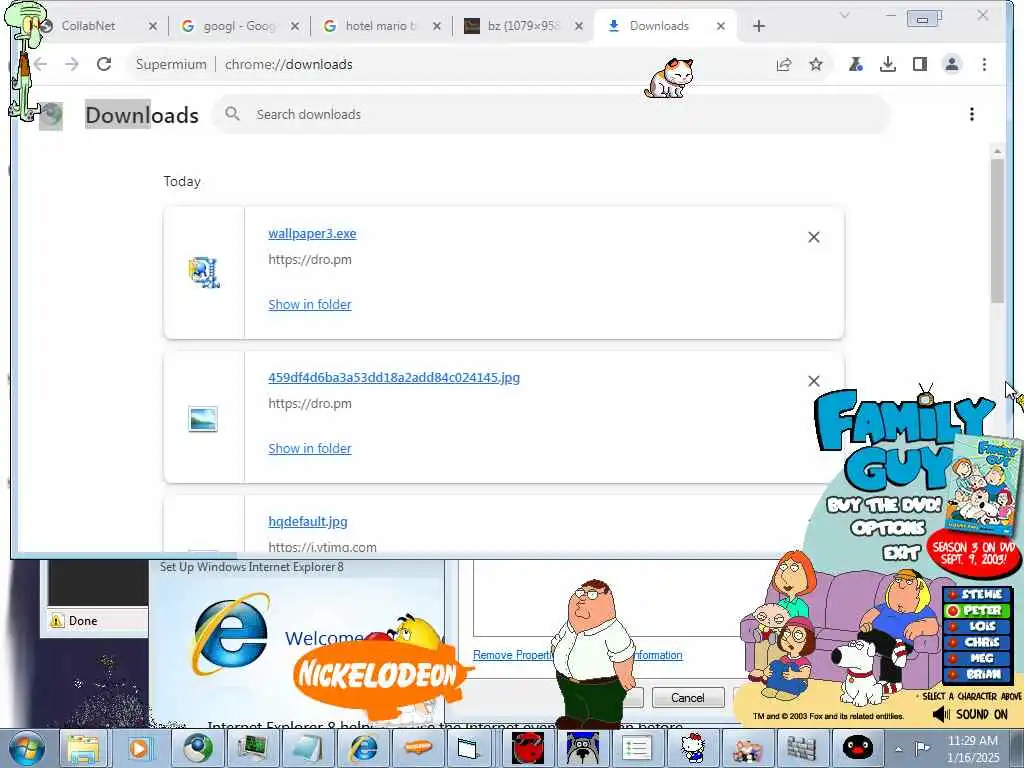Select Stewie in Family Guy character list

click(976, 594)
